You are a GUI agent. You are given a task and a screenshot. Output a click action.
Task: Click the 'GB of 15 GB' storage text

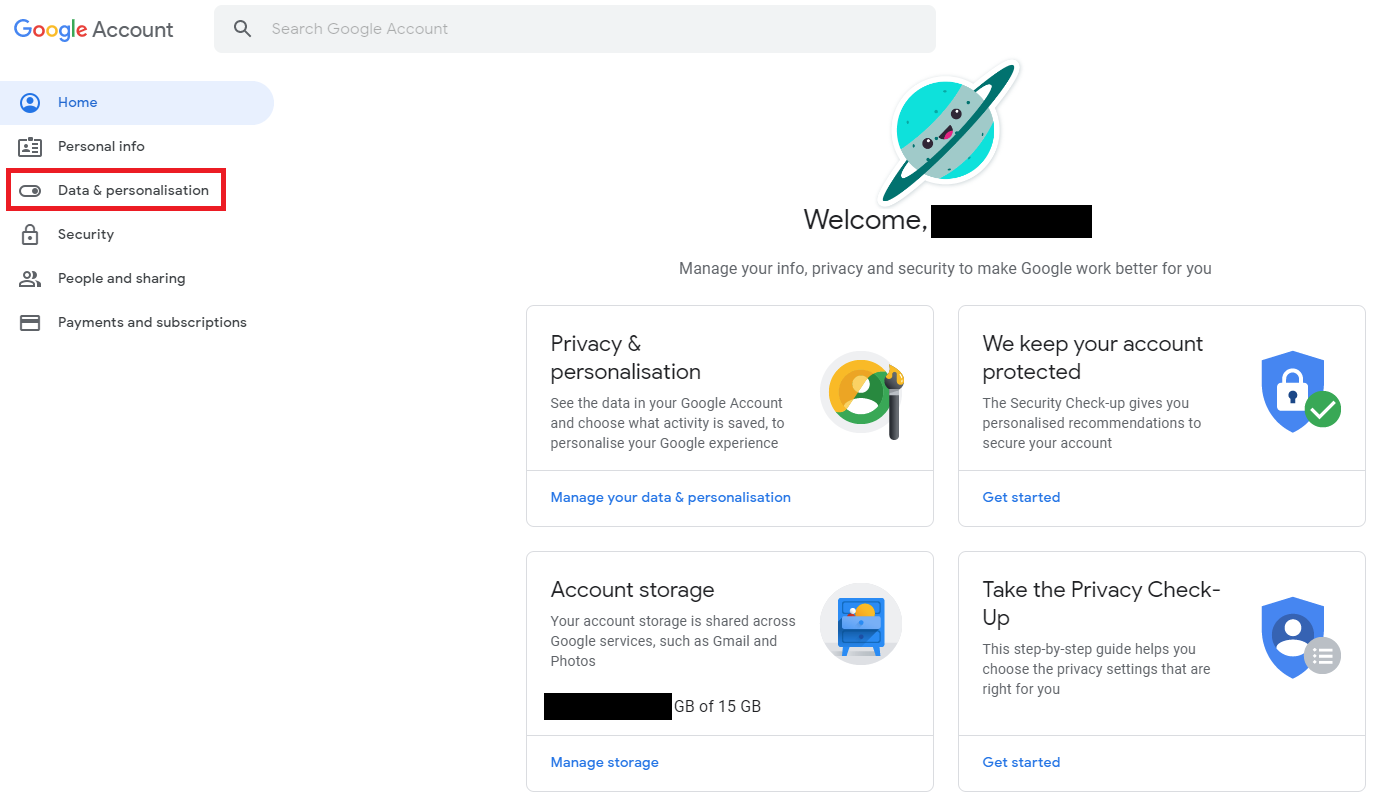(717, 706)
